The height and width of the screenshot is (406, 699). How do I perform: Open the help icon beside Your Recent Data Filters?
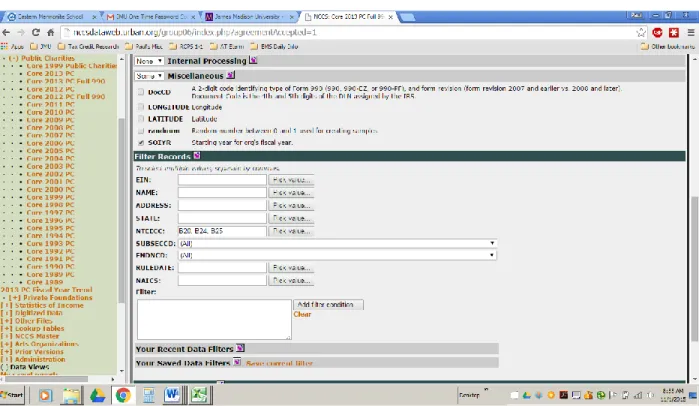[240, 348]
